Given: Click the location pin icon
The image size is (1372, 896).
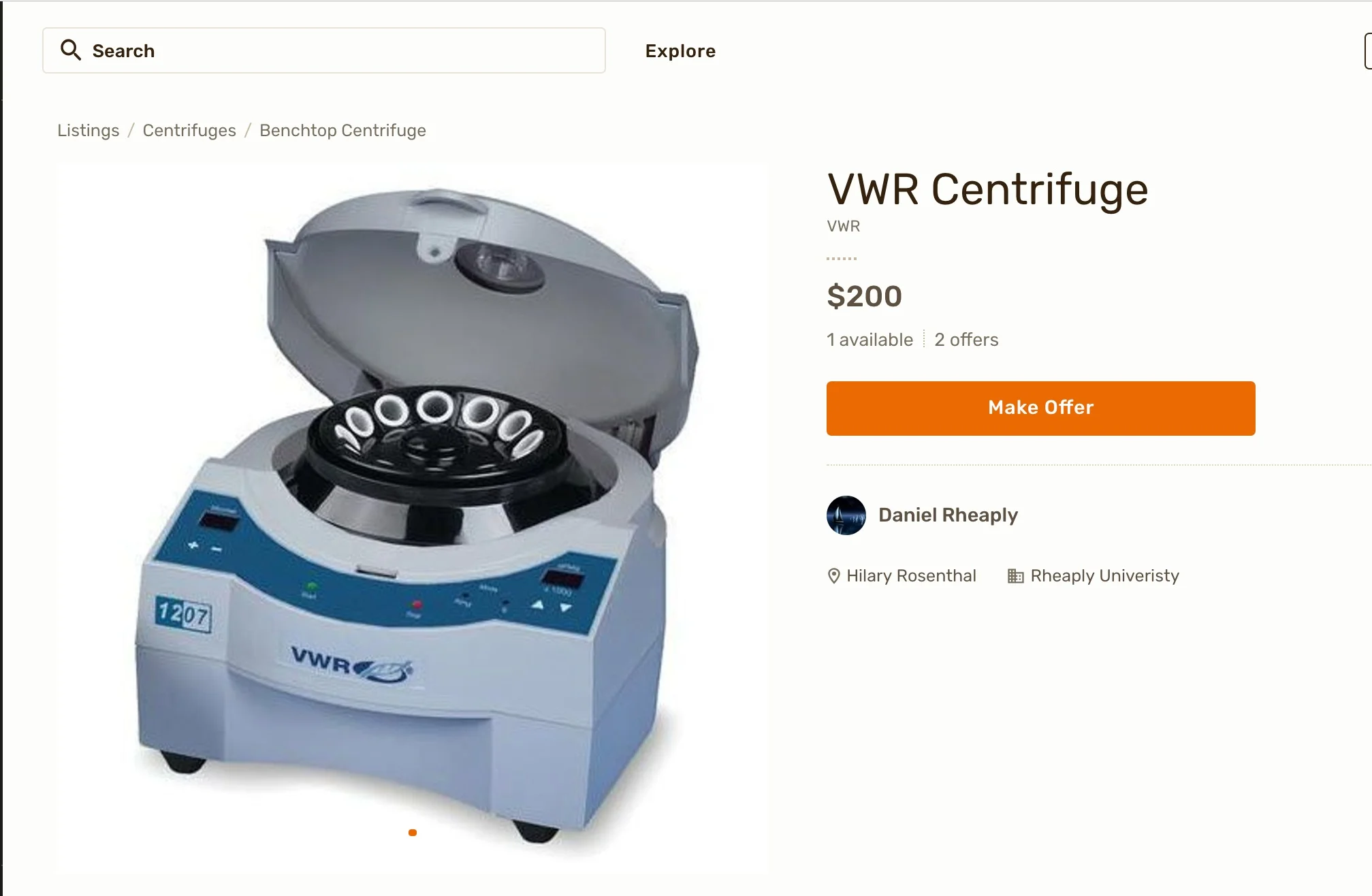Looking at the screenshot, I should click(x=833, y=576).
